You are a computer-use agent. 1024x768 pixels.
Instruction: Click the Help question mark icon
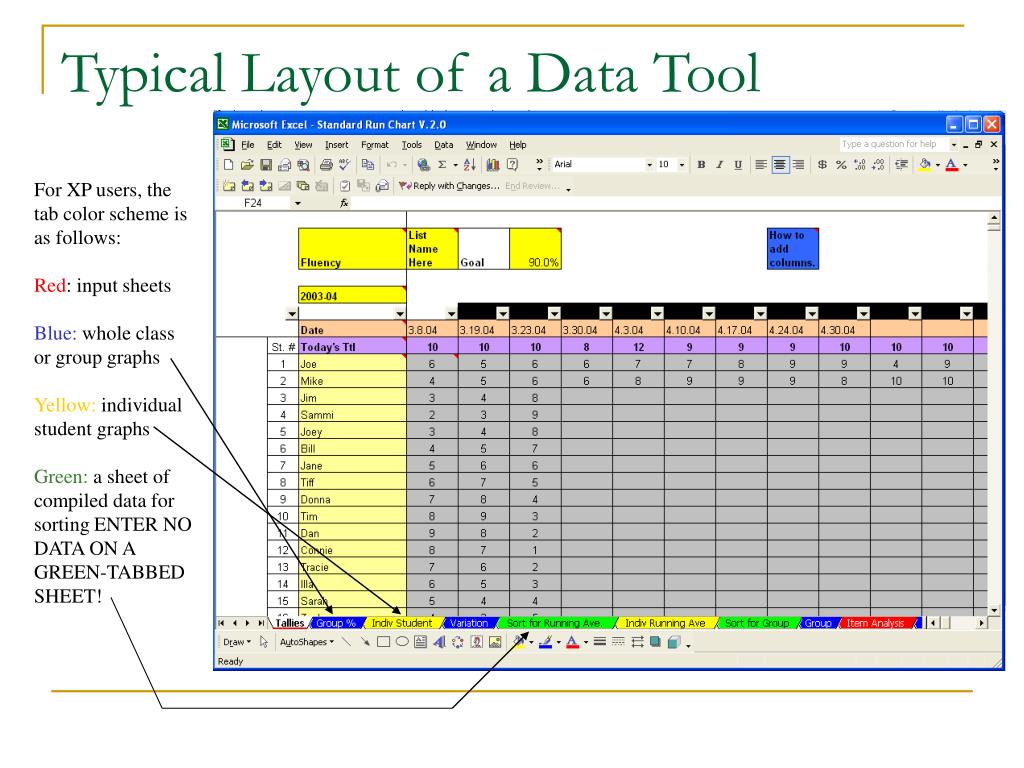(513, 165)
